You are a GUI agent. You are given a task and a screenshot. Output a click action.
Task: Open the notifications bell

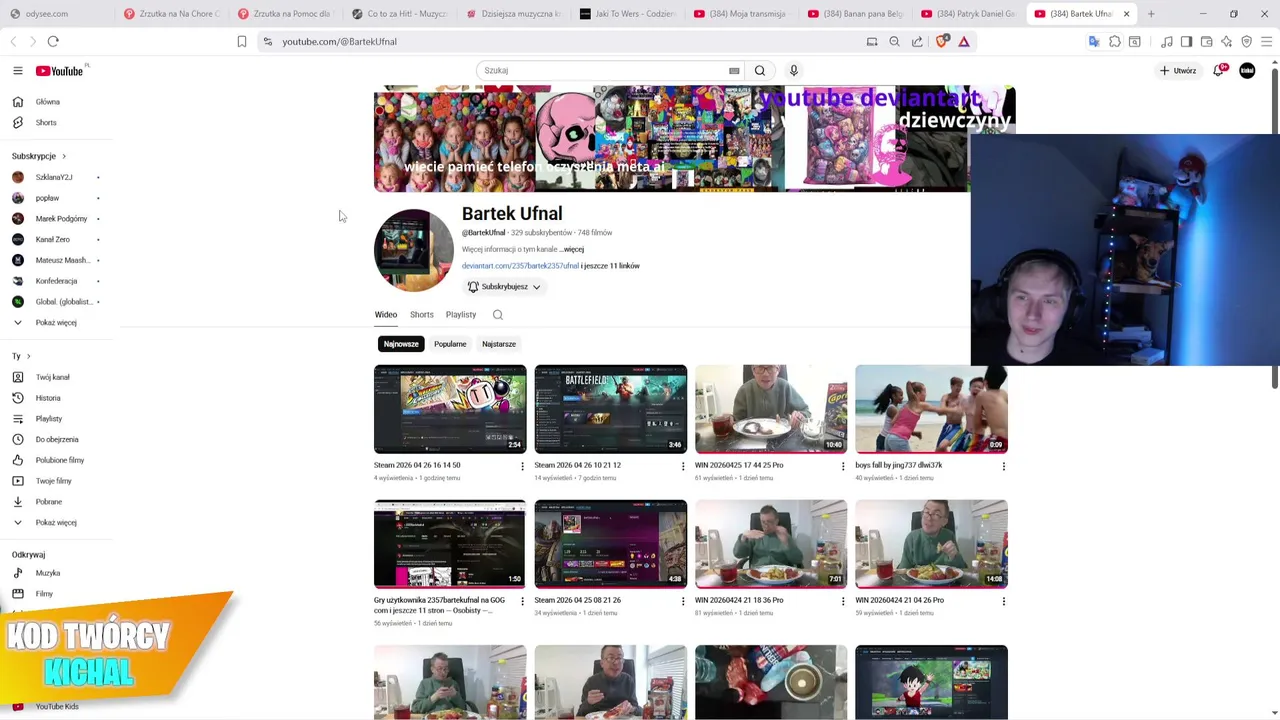(x=1218, y=70)
